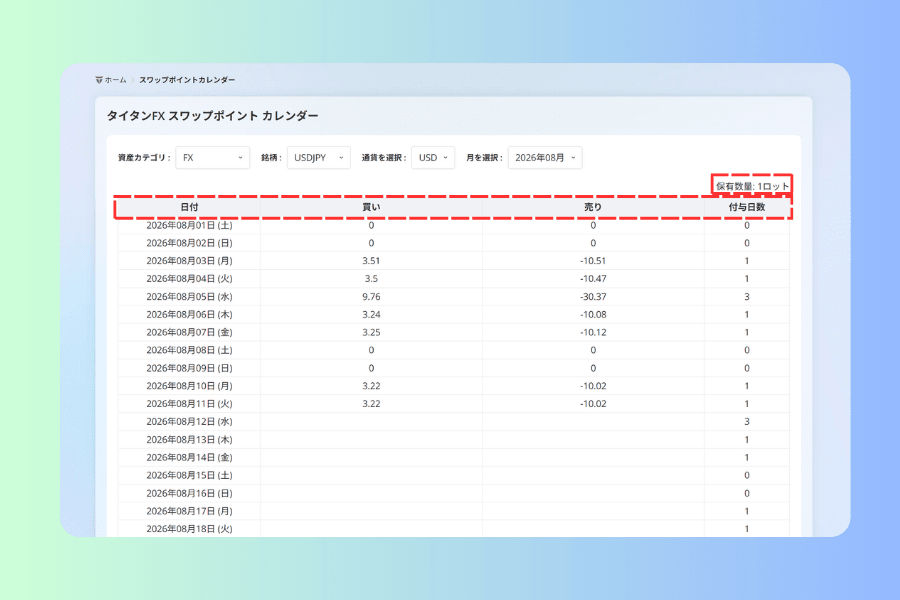Select the date cell 2026年08月14日 (金)
This screenshot has height=600, width=900.
coord(189,458)
